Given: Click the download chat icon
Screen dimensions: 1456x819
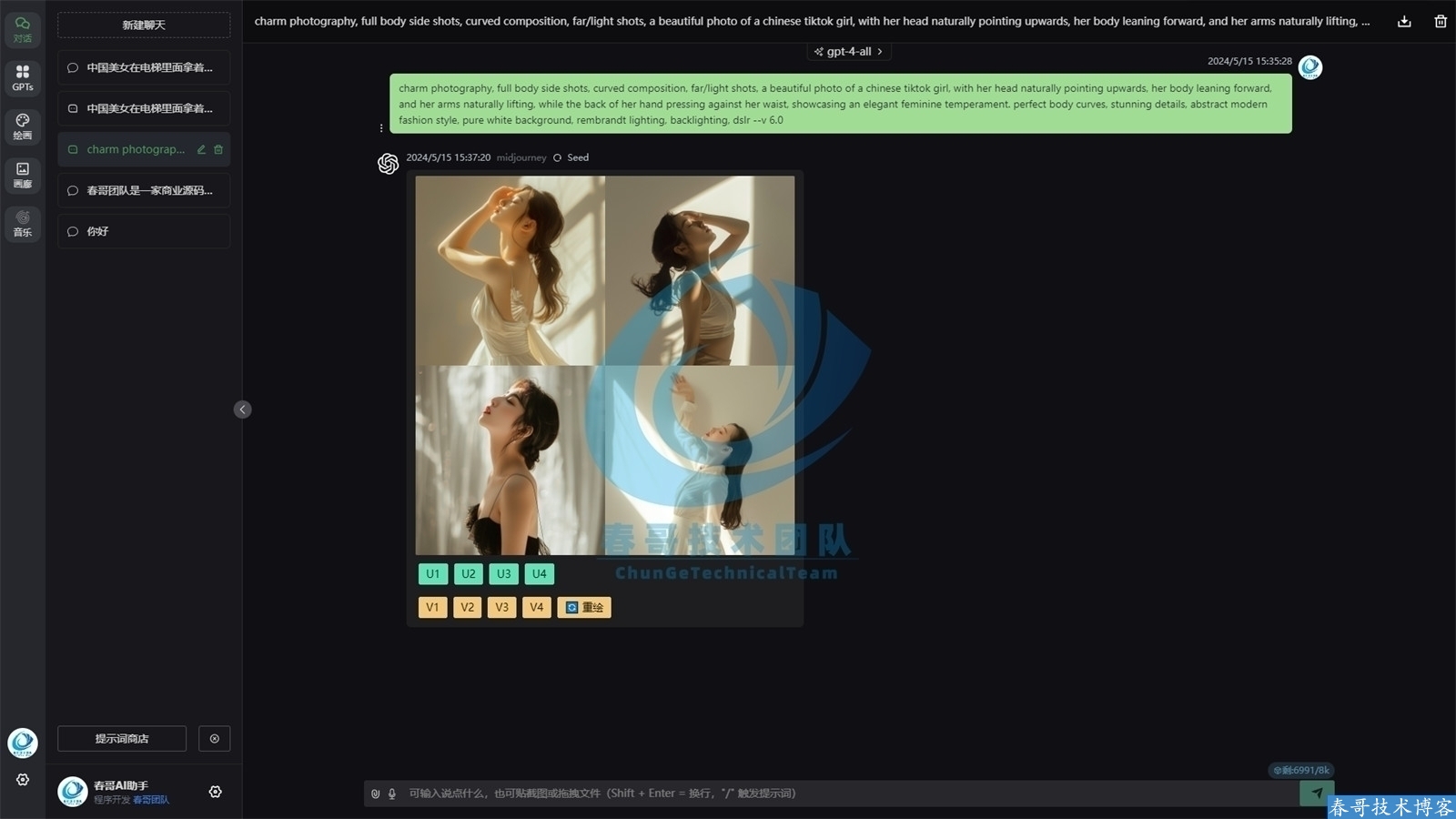Looking at the screenshot, I should pyautogui.click(x=1404, y=21).
